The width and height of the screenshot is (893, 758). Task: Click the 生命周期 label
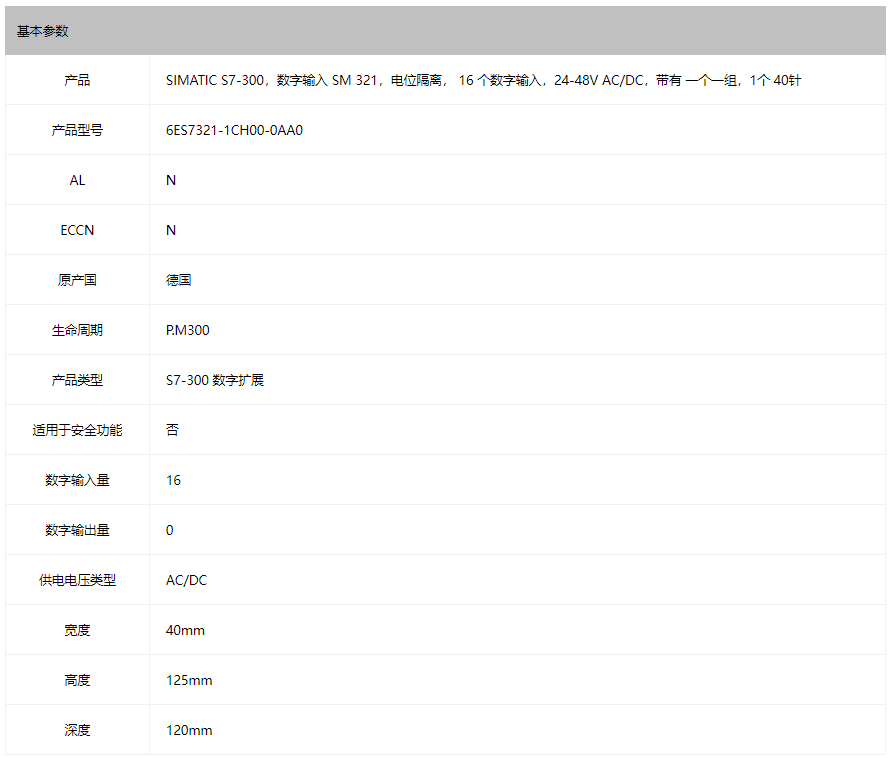pos(77,330)
